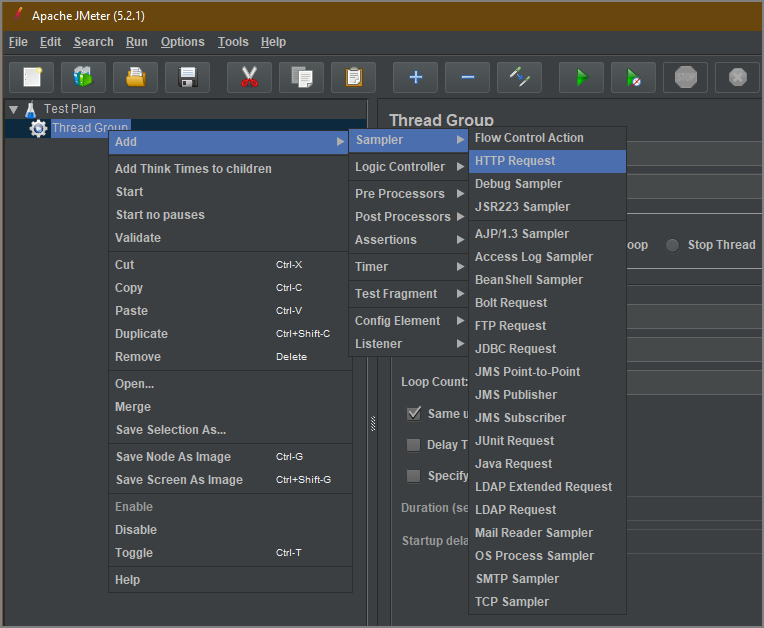Toggle the Same user checkbox

click(414, 414)
